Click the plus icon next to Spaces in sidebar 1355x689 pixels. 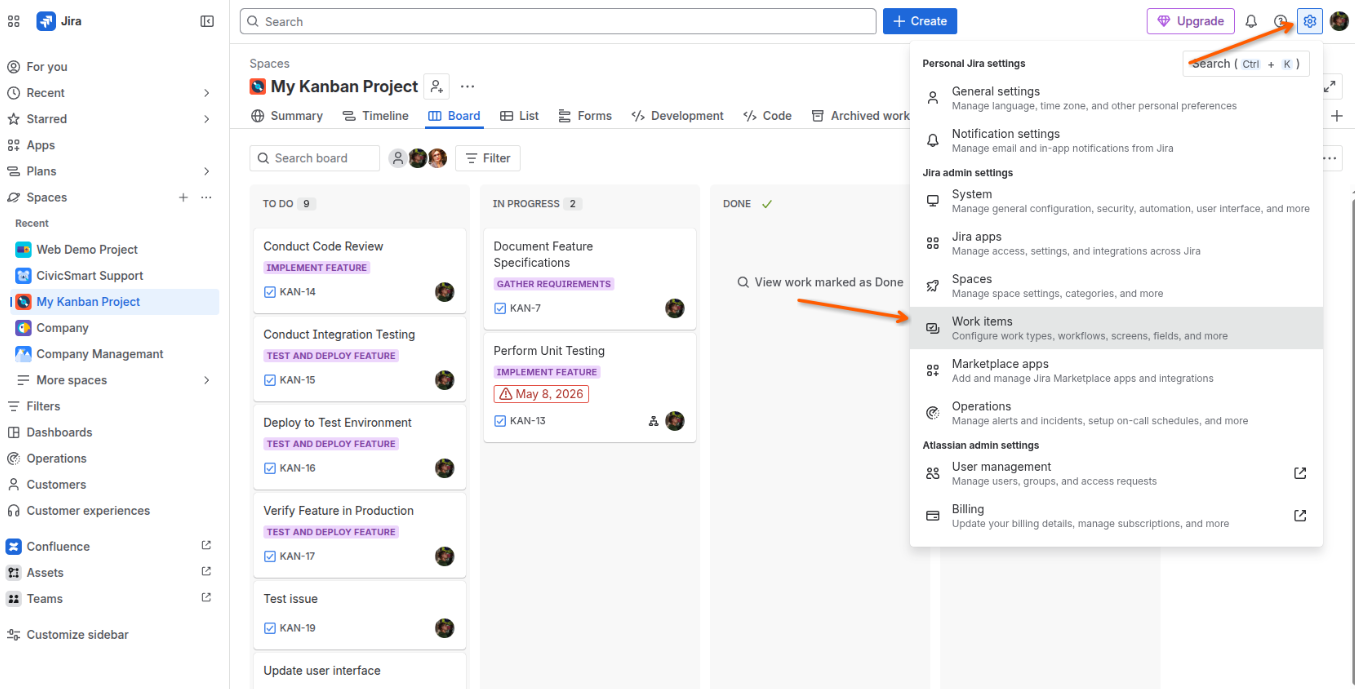183,197
